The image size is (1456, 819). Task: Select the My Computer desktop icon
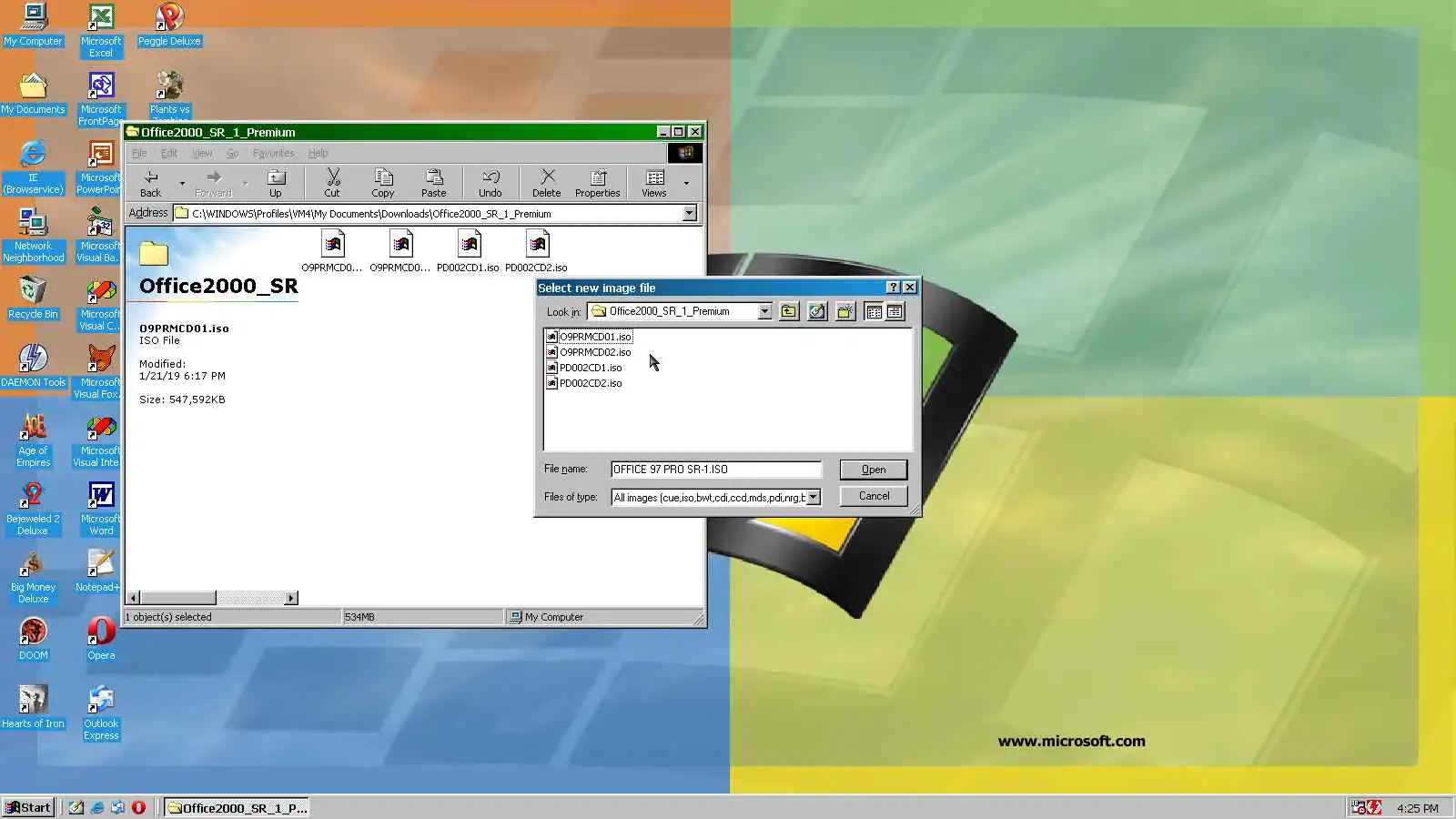click(34, 25)
